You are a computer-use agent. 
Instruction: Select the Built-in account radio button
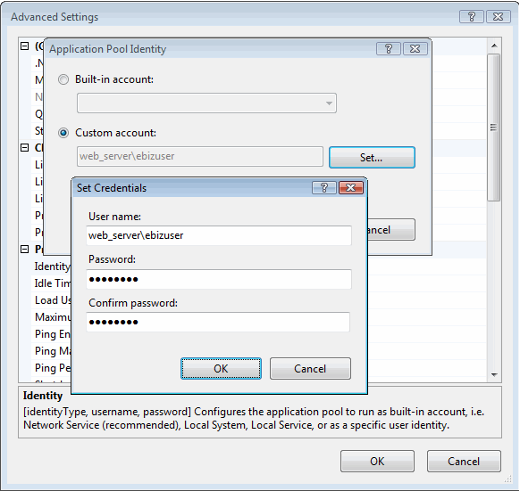tap(63, 80)
